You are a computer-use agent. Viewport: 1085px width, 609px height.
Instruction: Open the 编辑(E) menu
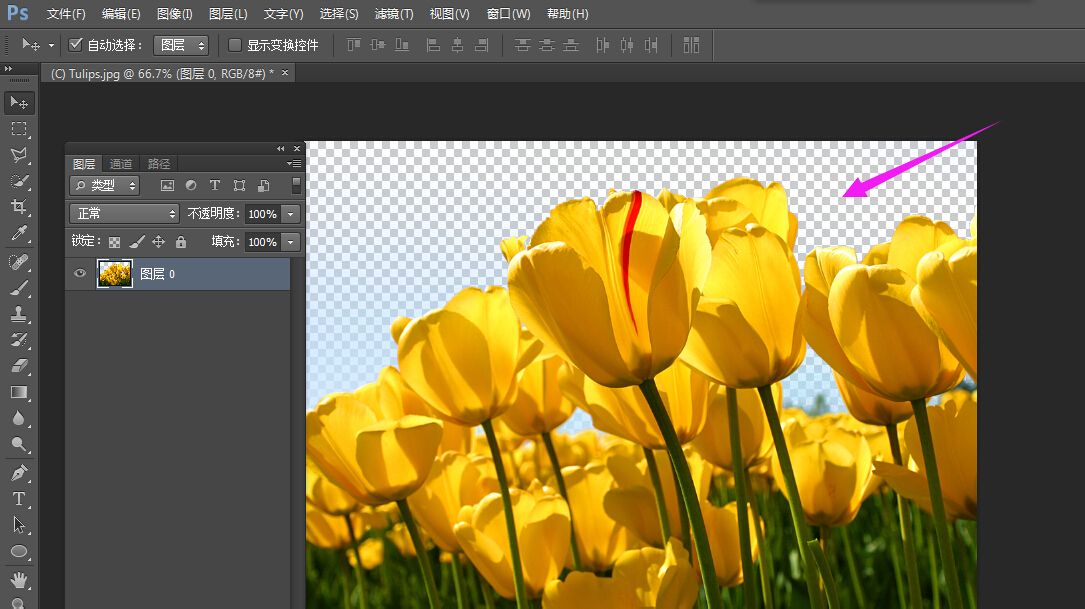point(121,14)
